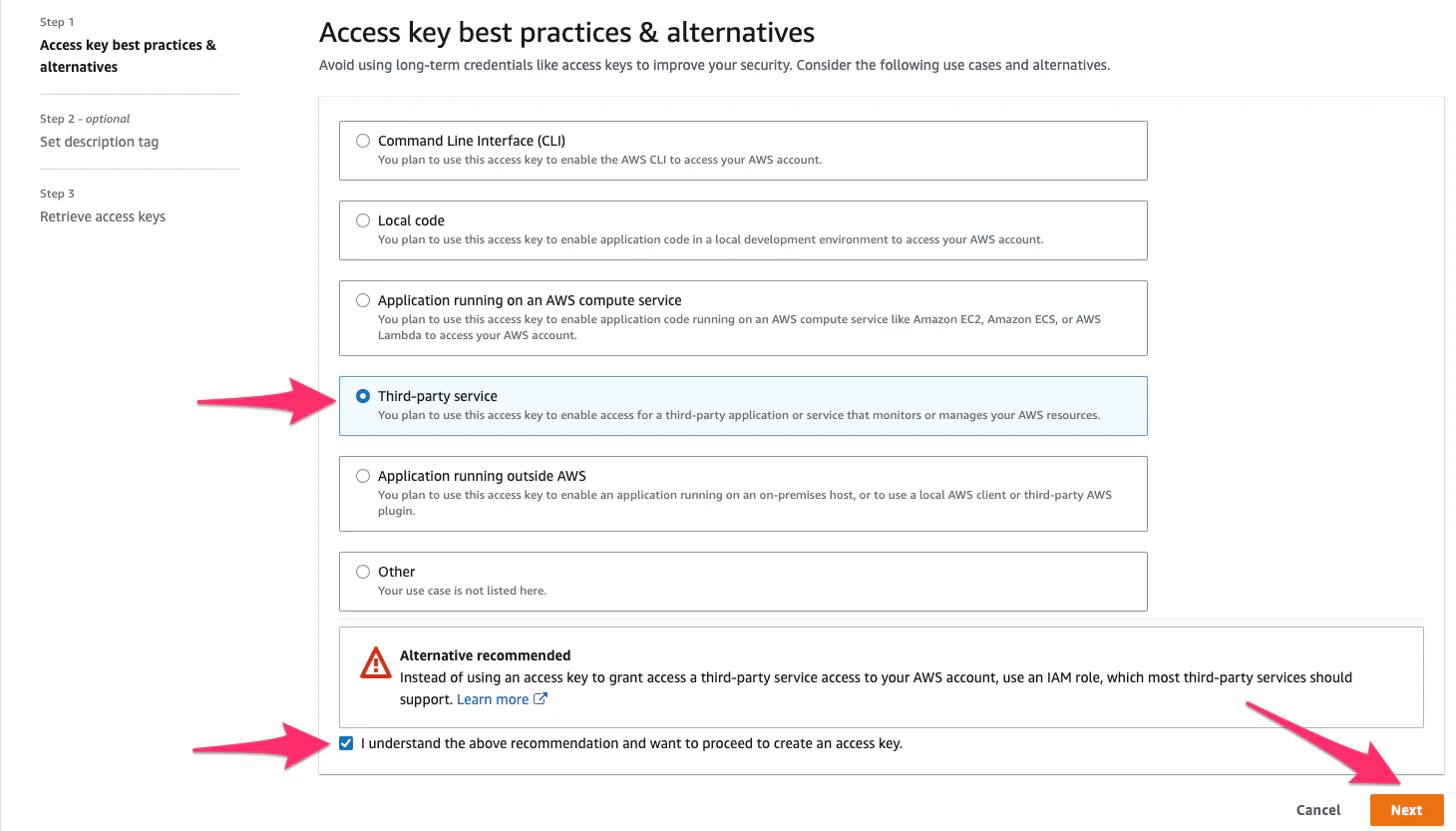1456x831 pixels.
Task: Select the Third-party service radio button
Action: click(363, 395)
